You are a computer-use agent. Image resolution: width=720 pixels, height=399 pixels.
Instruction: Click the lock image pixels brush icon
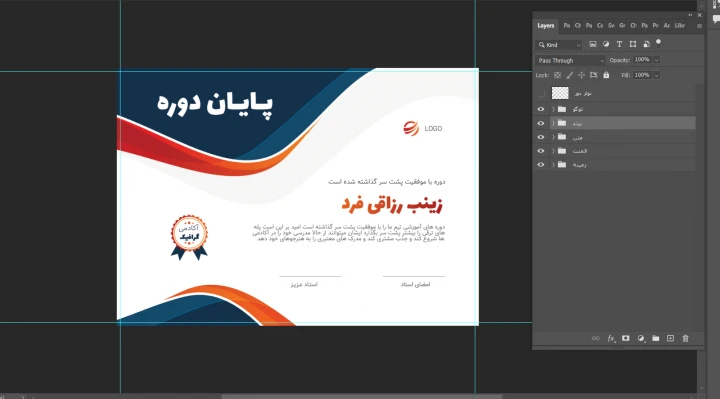[x=569, y=75]
